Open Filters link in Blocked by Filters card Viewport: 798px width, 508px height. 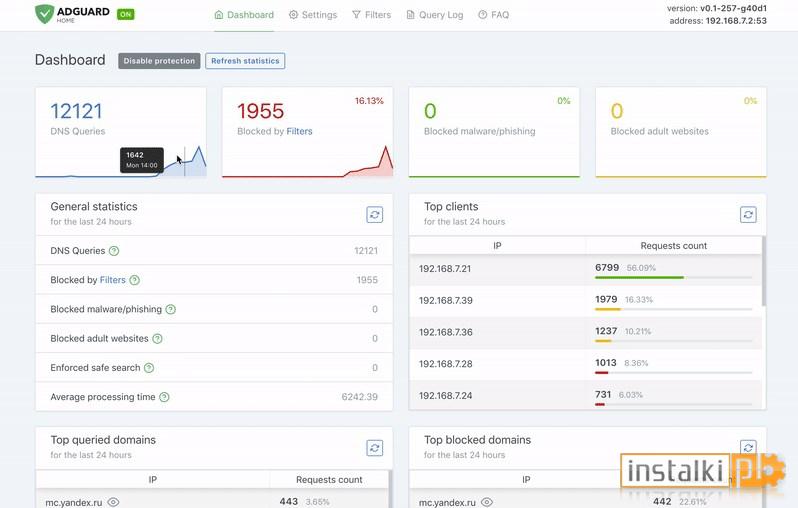(x=299, y=131)
